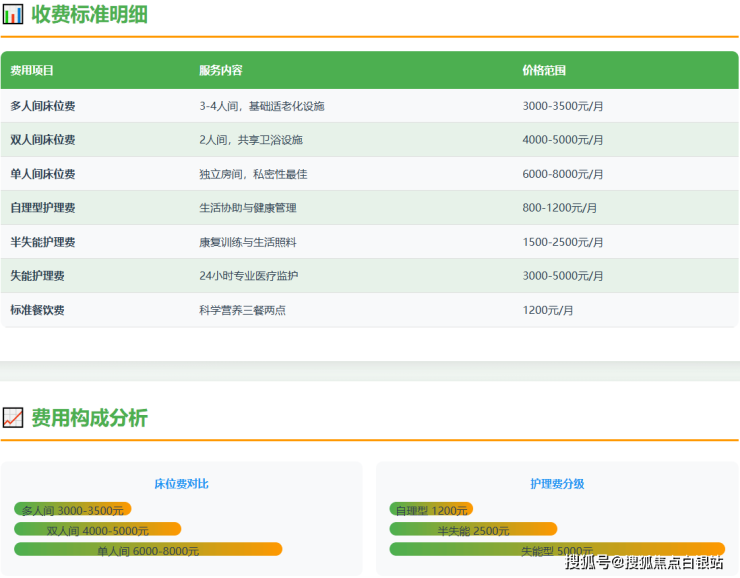740x578 pixels.
Task: Select the 单人间床位费 row label
Action: pyautogui.click(x=43, y=174)
